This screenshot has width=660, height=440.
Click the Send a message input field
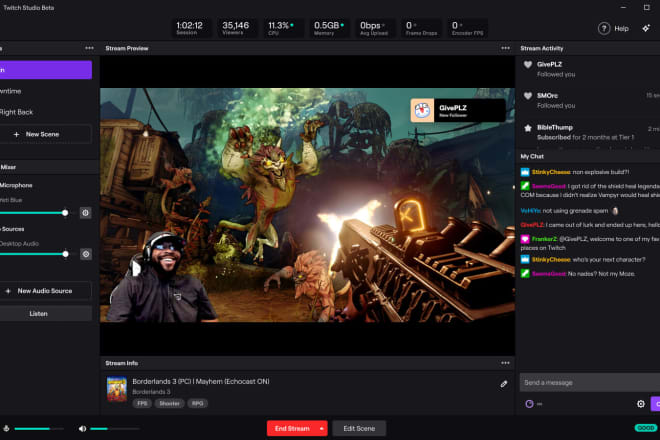[590, 383]
